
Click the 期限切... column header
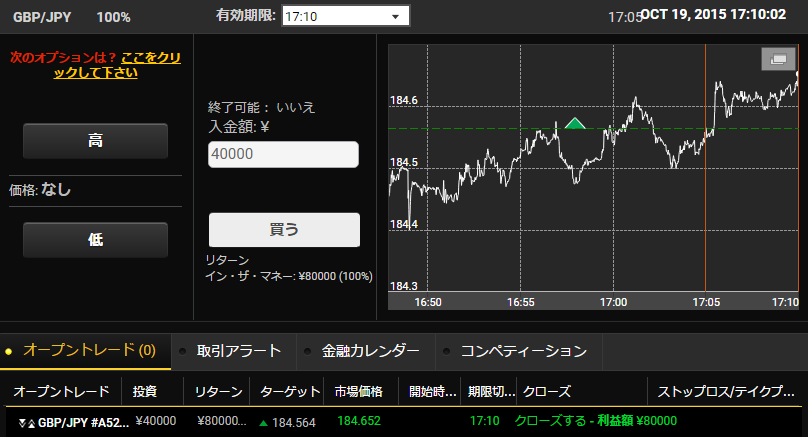(x=492, y=392)
